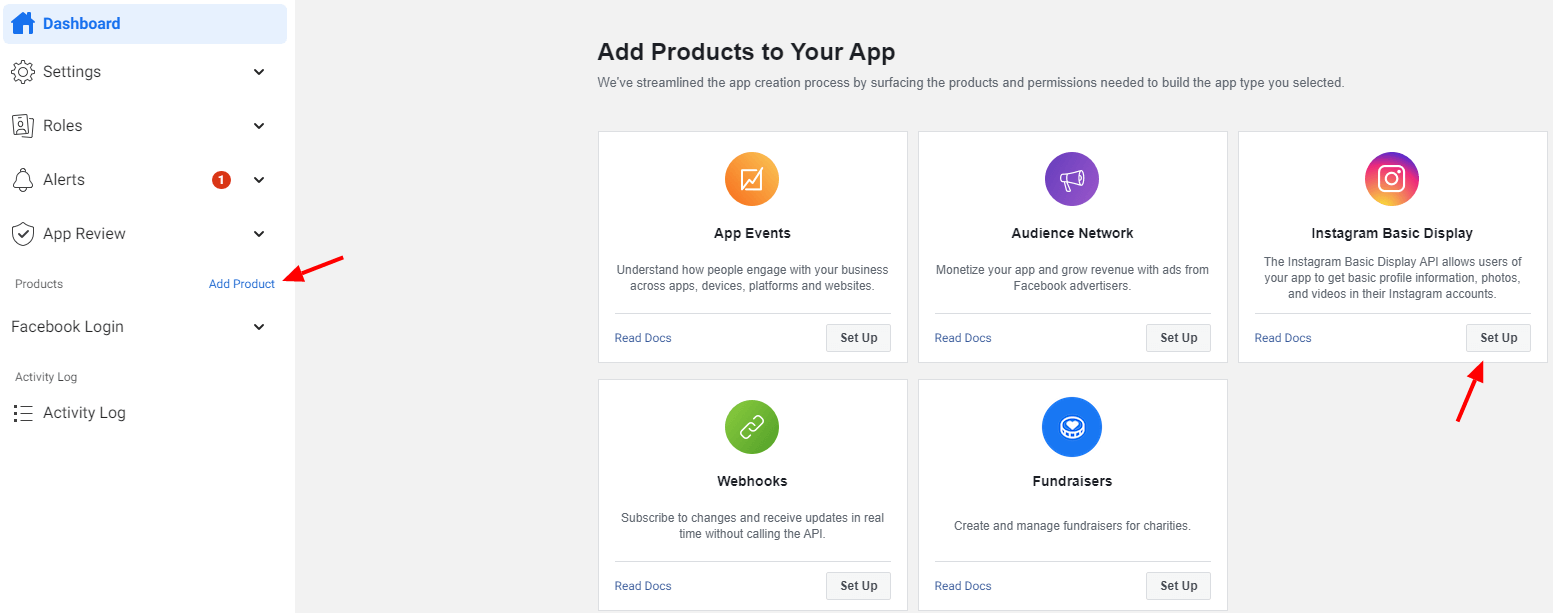
Task: Click the Alerts bell icon
Action: pyautogui.click(x=22, y=180)
